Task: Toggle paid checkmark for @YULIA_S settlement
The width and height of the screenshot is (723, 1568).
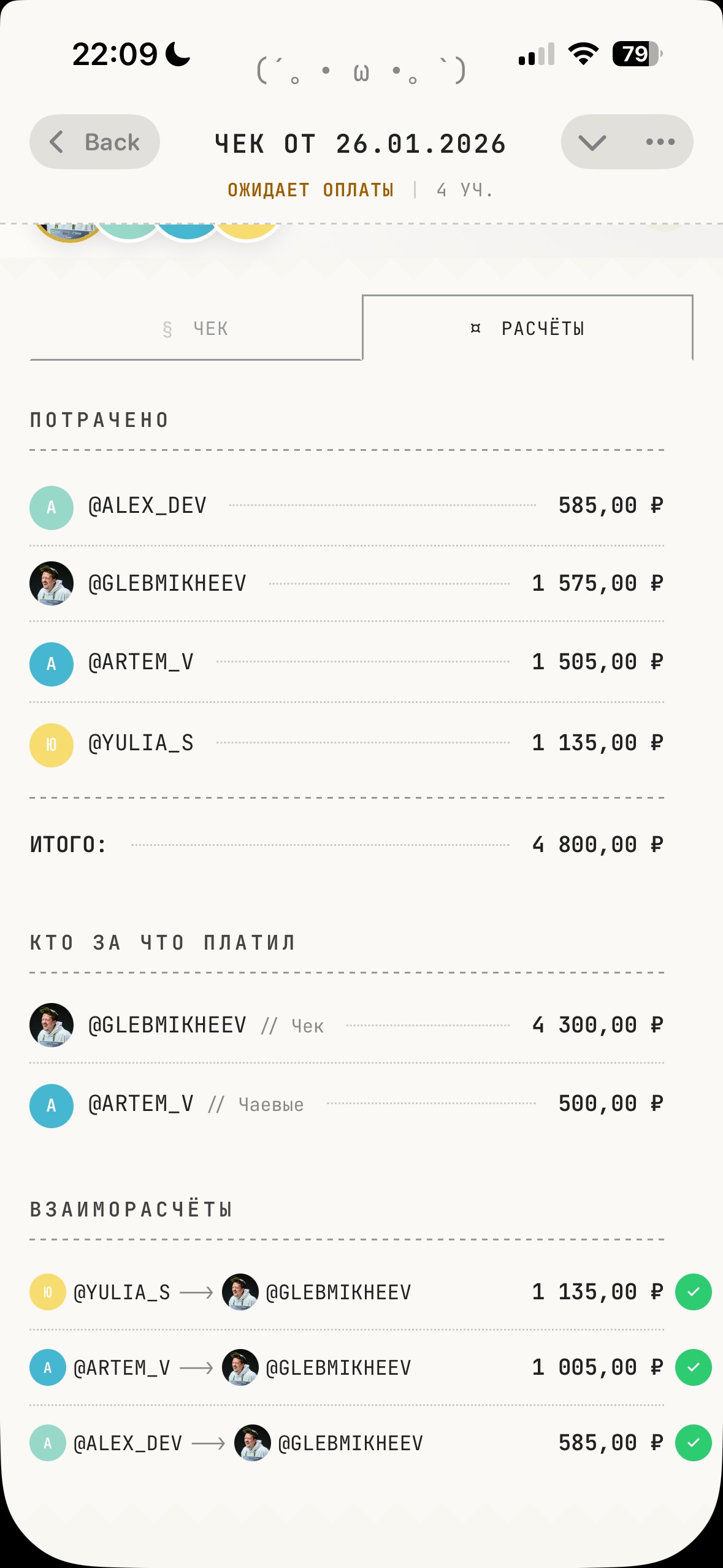Action: 693,1292
